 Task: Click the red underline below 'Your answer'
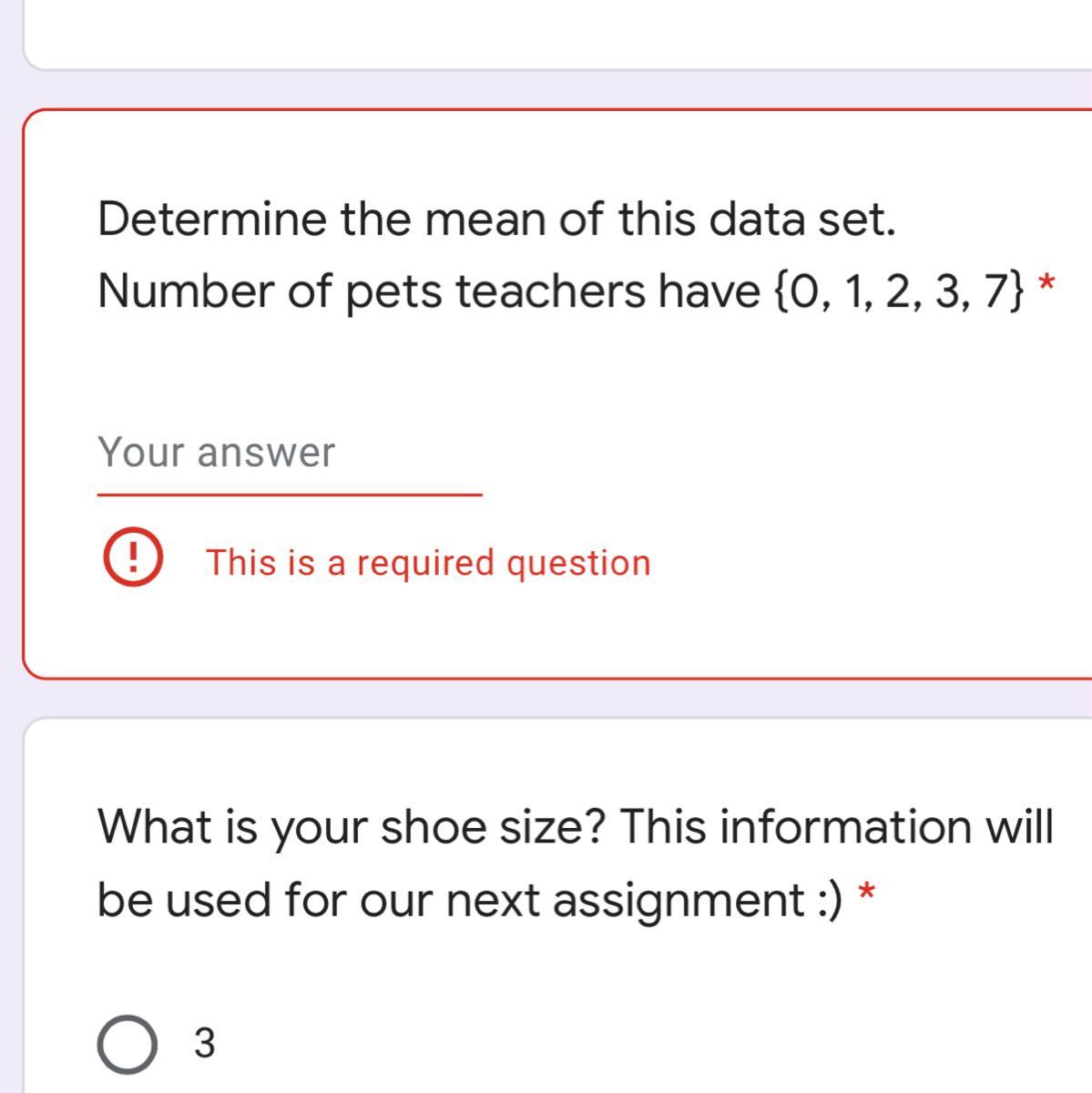[289, 495]
